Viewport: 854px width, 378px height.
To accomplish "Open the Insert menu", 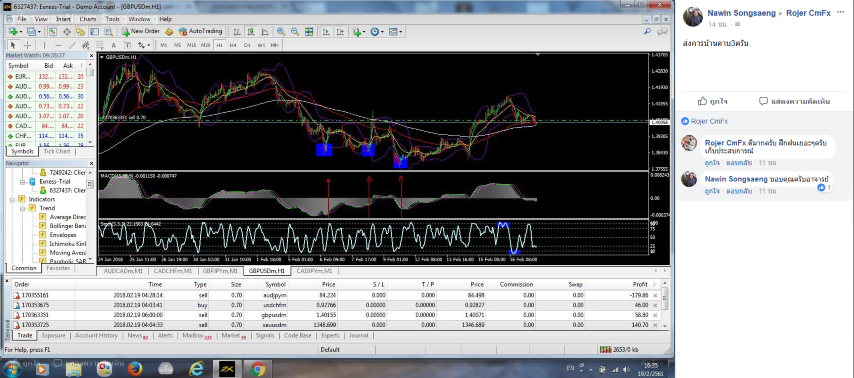I will [x=63, y=19].
